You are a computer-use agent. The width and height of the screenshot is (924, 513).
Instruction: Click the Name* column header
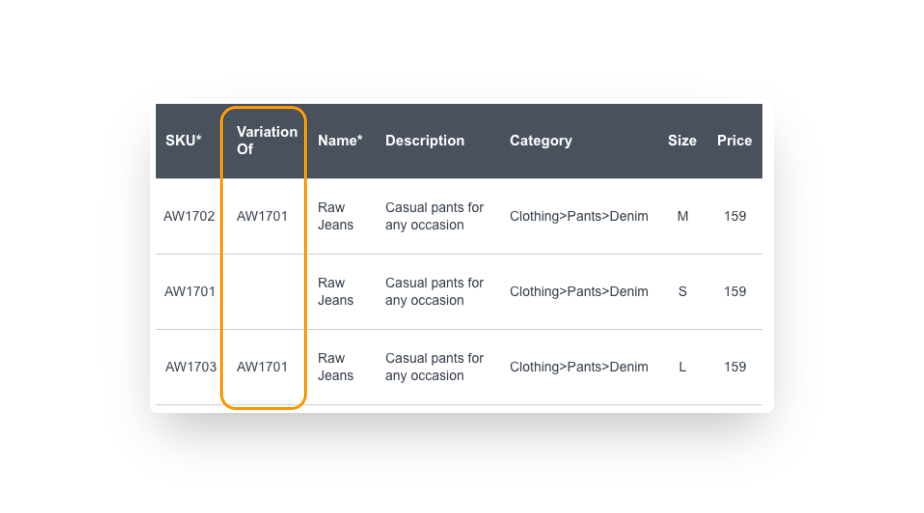coord(340,141)
